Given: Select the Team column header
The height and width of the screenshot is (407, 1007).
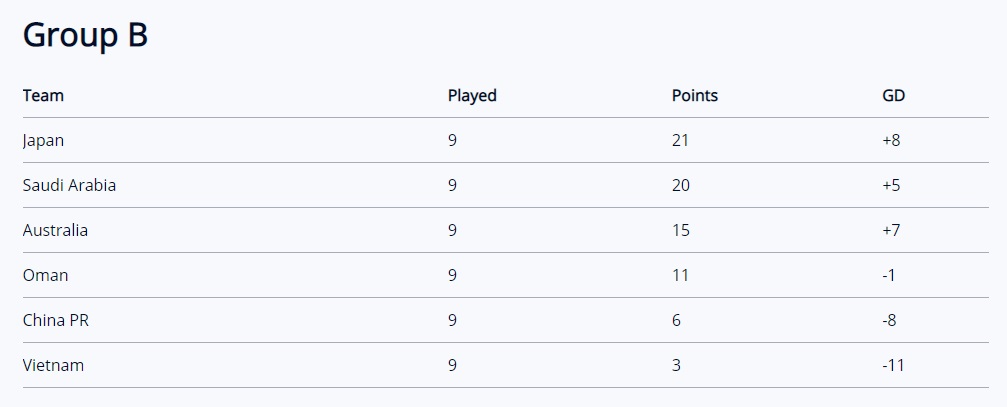Looking at the screenshot, I should pos(43,96).
